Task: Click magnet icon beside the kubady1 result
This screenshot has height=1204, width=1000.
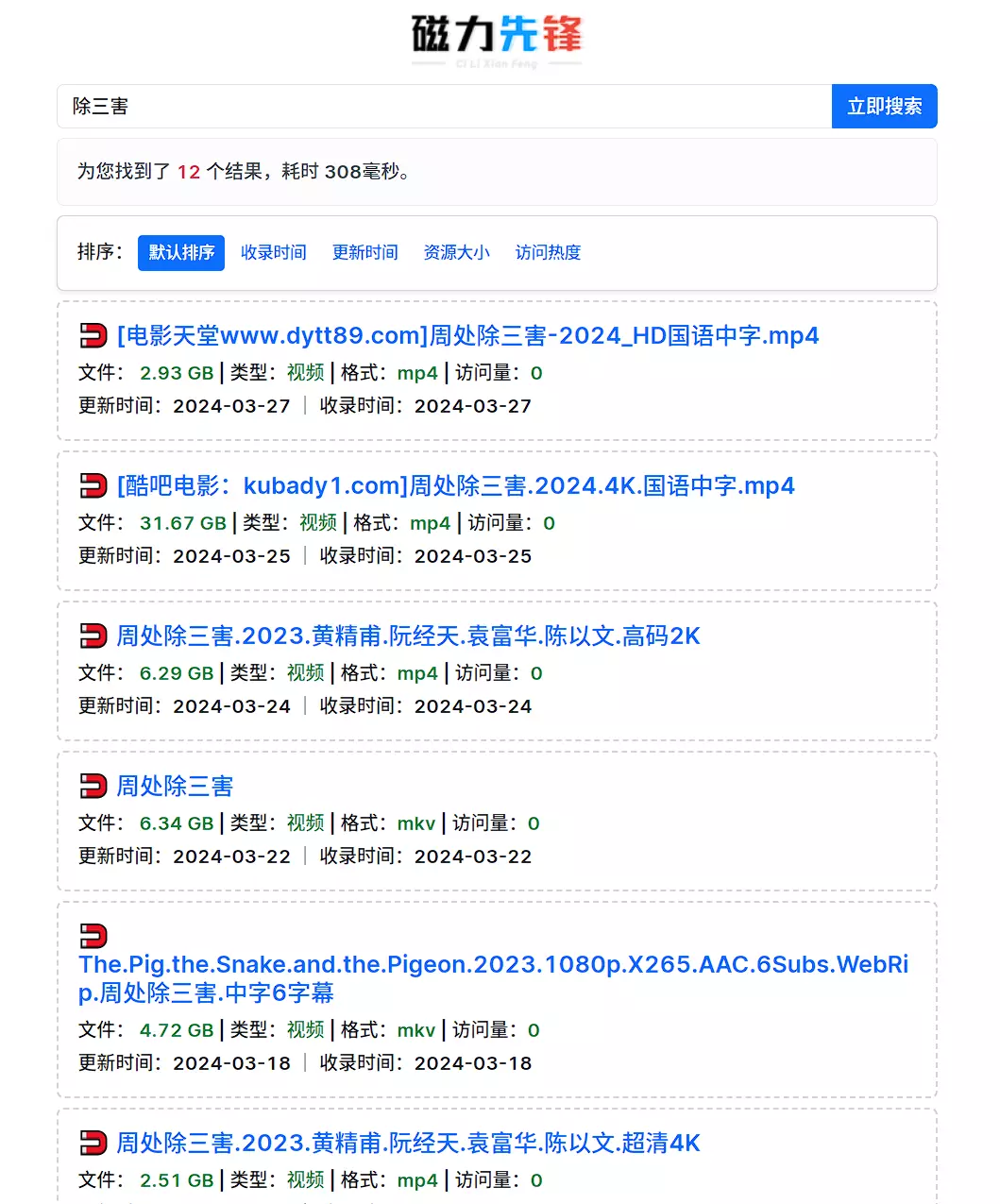Action: tap(93, 486)
